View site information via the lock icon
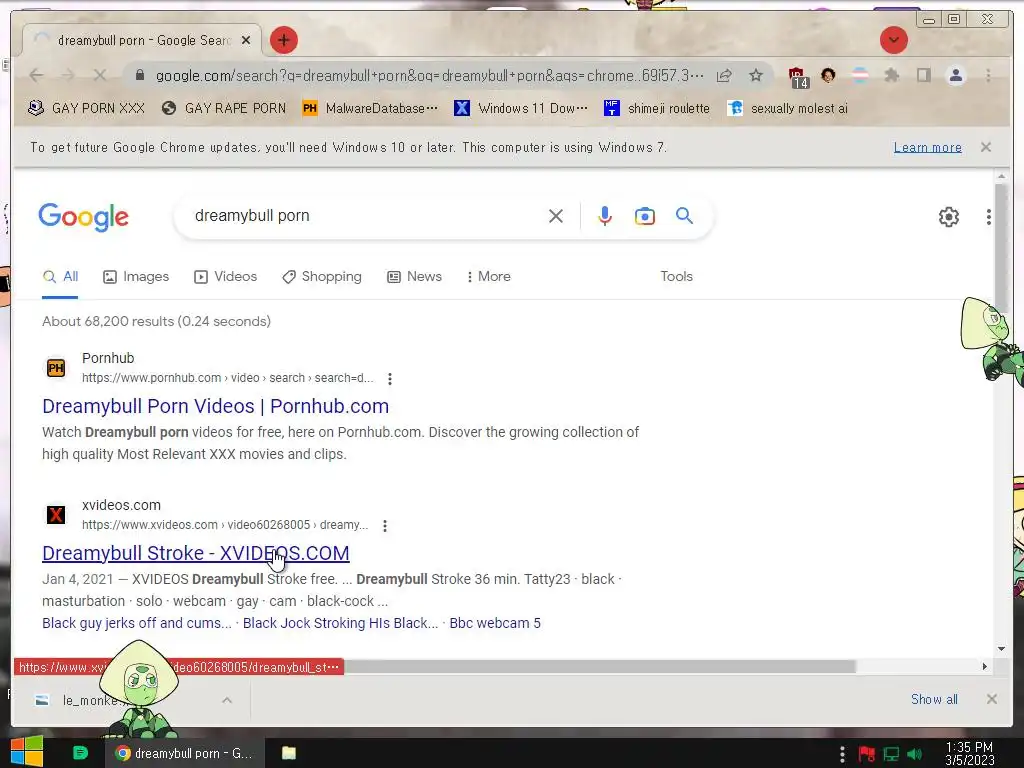The height and width of the screenshot is (768, 1024). [x=139, y=75]
